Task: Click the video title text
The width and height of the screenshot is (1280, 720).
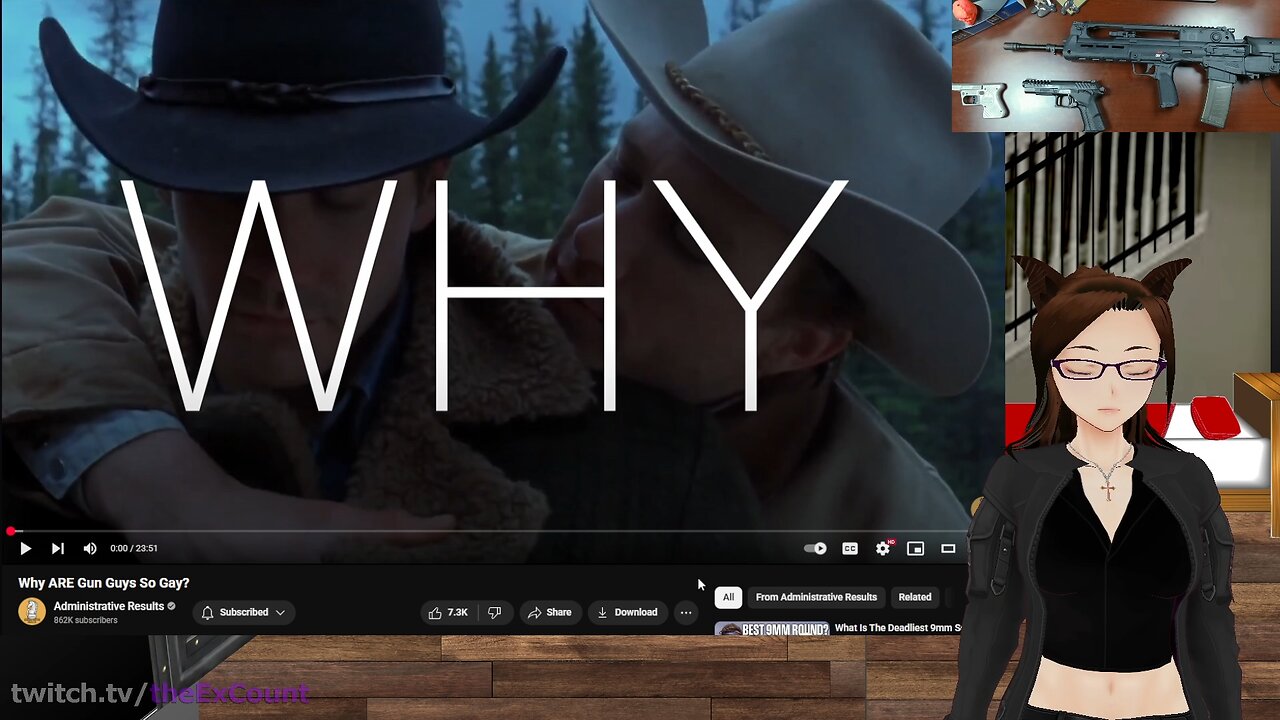Action: [x=104, y=583]
